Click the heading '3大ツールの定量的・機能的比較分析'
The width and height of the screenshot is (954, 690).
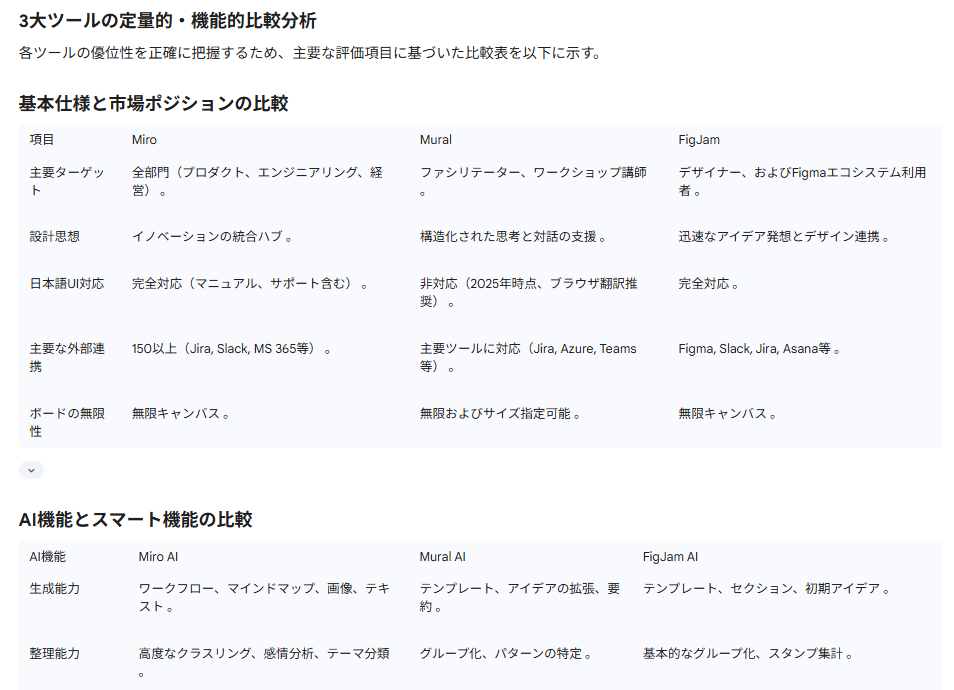coord(167,21)
